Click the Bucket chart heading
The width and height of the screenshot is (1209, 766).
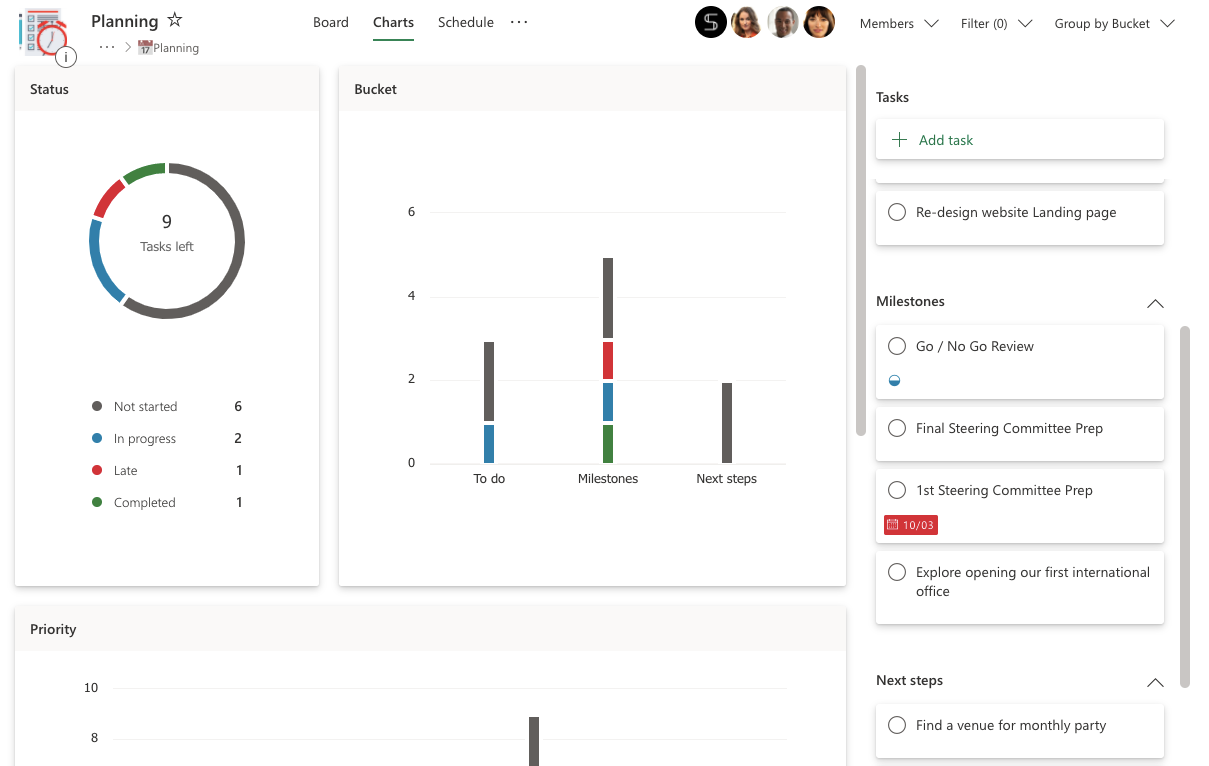376,89
